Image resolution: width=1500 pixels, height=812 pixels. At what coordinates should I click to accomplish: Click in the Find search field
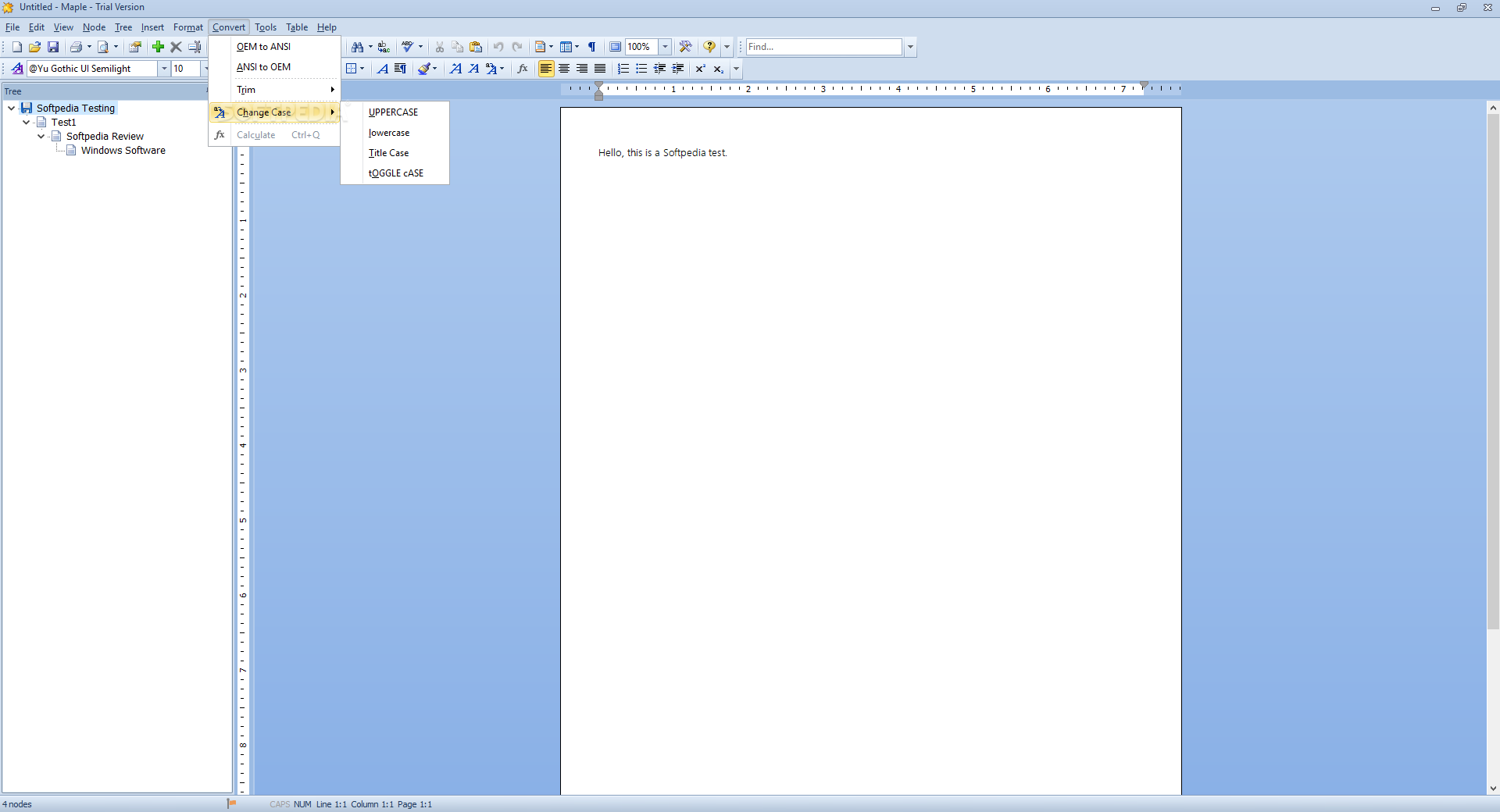tap(823, 47)
